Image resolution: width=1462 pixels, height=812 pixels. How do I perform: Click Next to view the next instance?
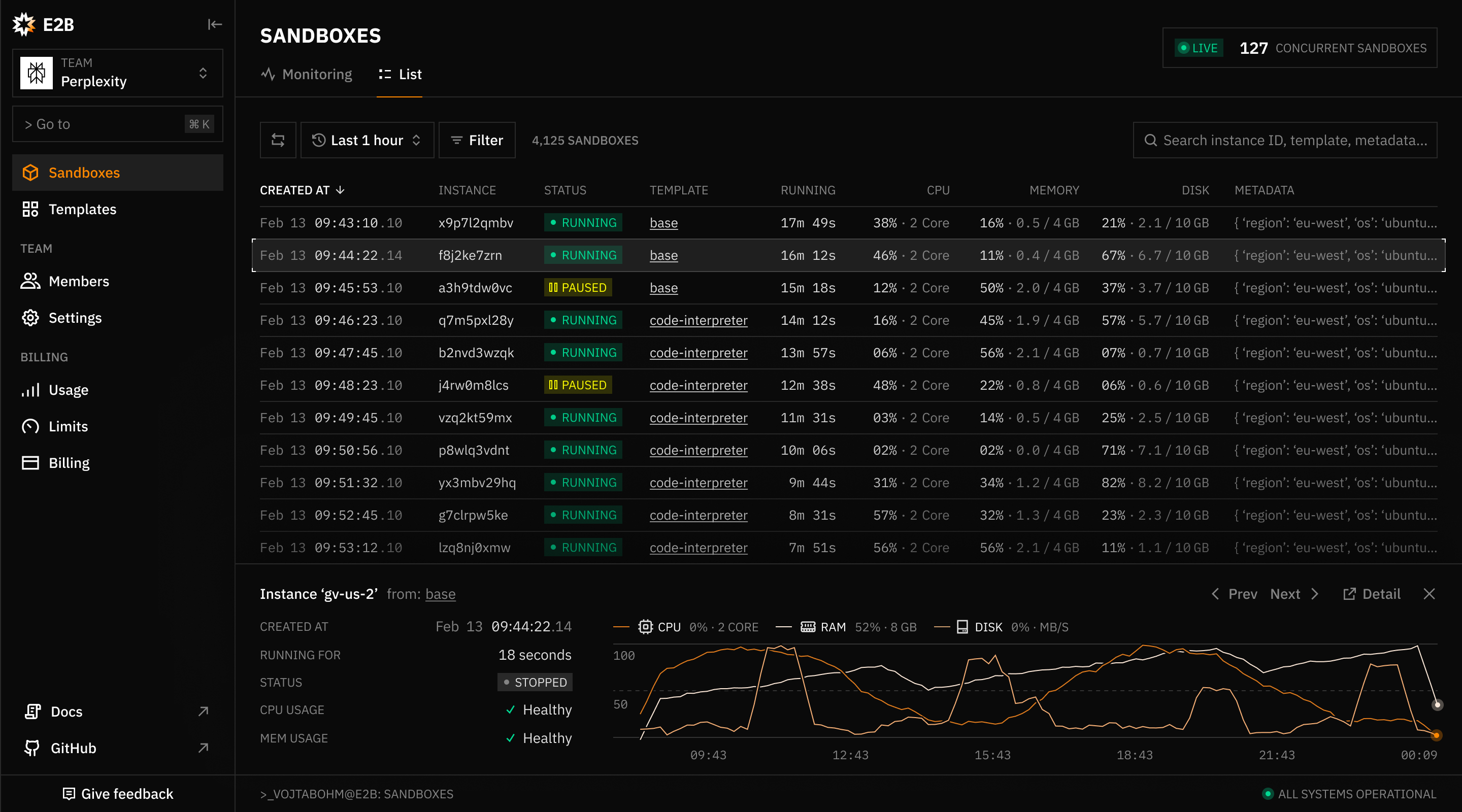coord(1285,594)
